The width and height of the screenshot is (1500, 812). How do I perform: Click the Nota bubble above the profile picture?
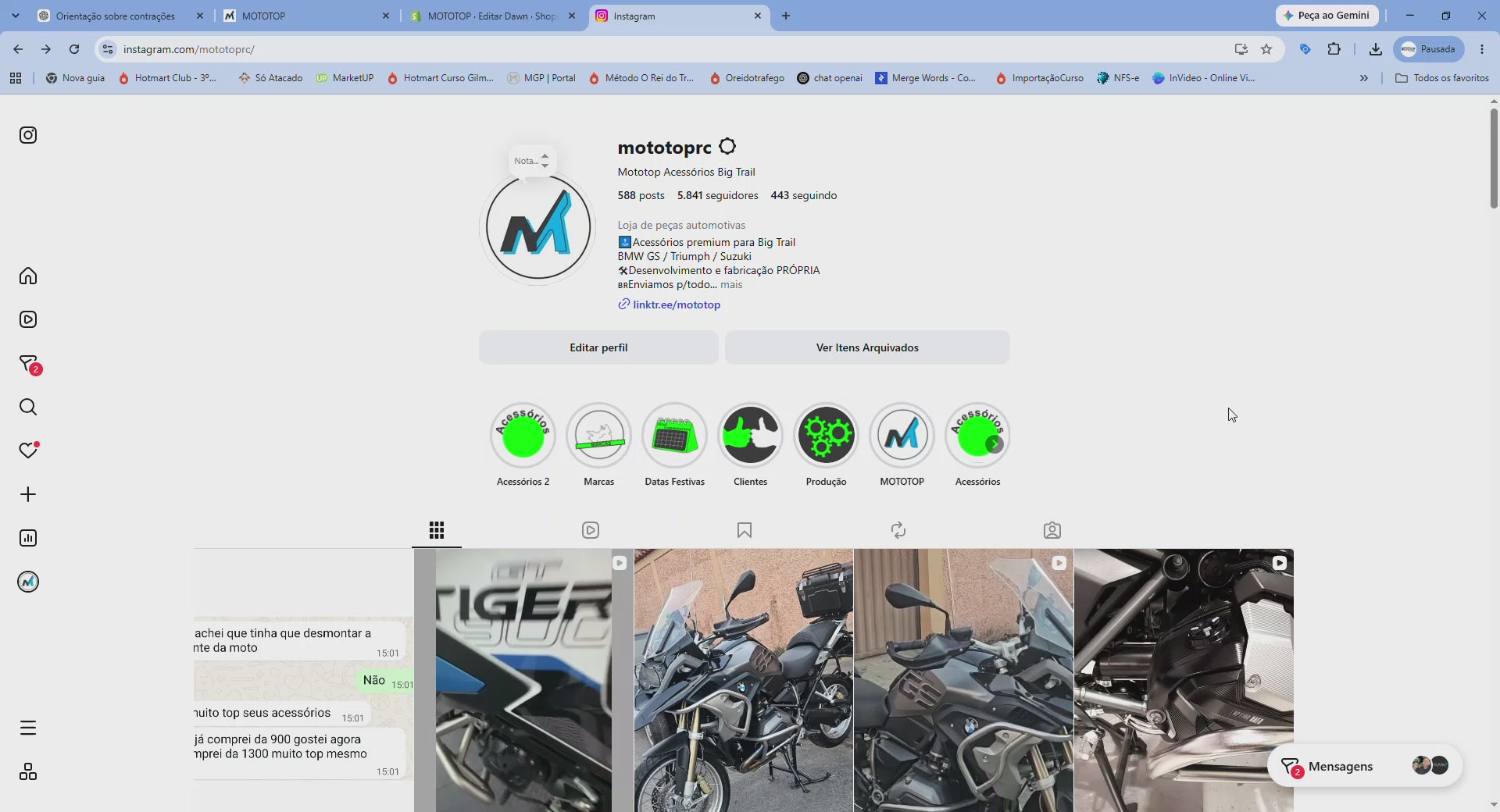click(x=533, y=161)
